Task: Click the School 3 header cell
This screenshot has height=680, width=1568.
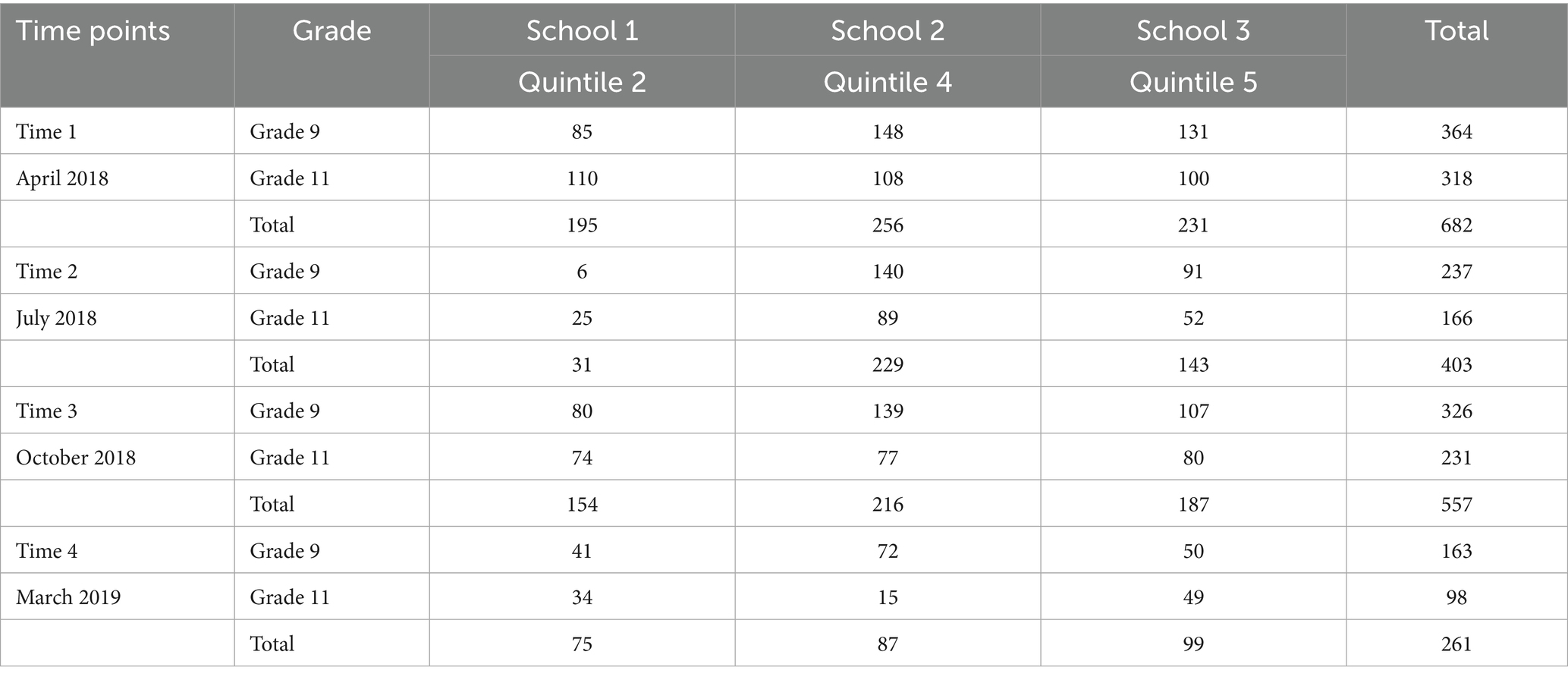Action: point(1193,31)
